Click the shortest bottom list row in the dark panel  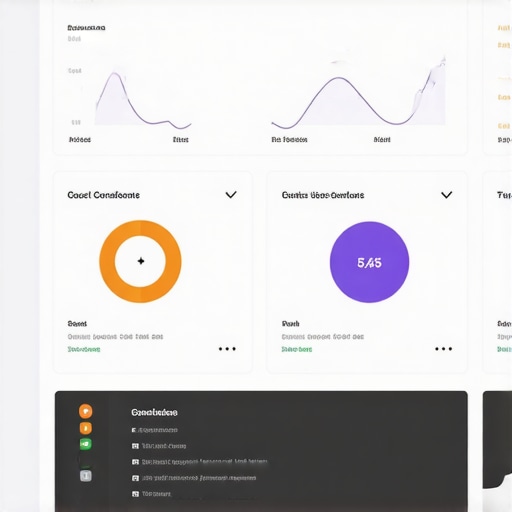pos(151,494)
